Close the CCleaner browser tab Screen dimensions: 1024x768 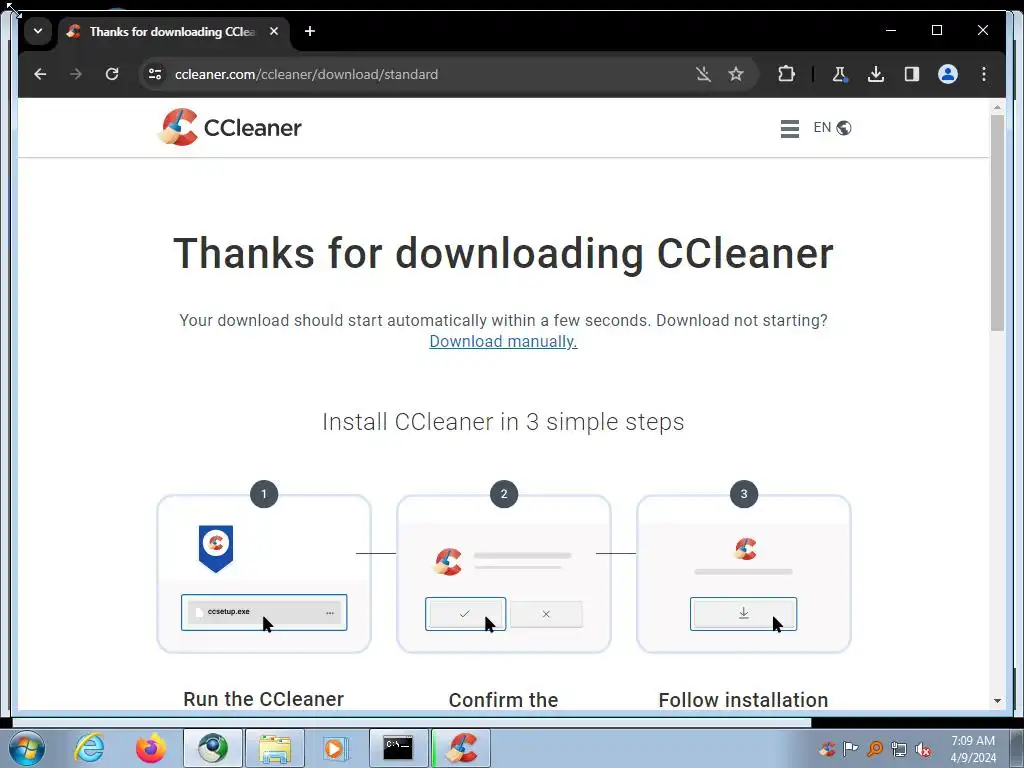coord(274,31)
